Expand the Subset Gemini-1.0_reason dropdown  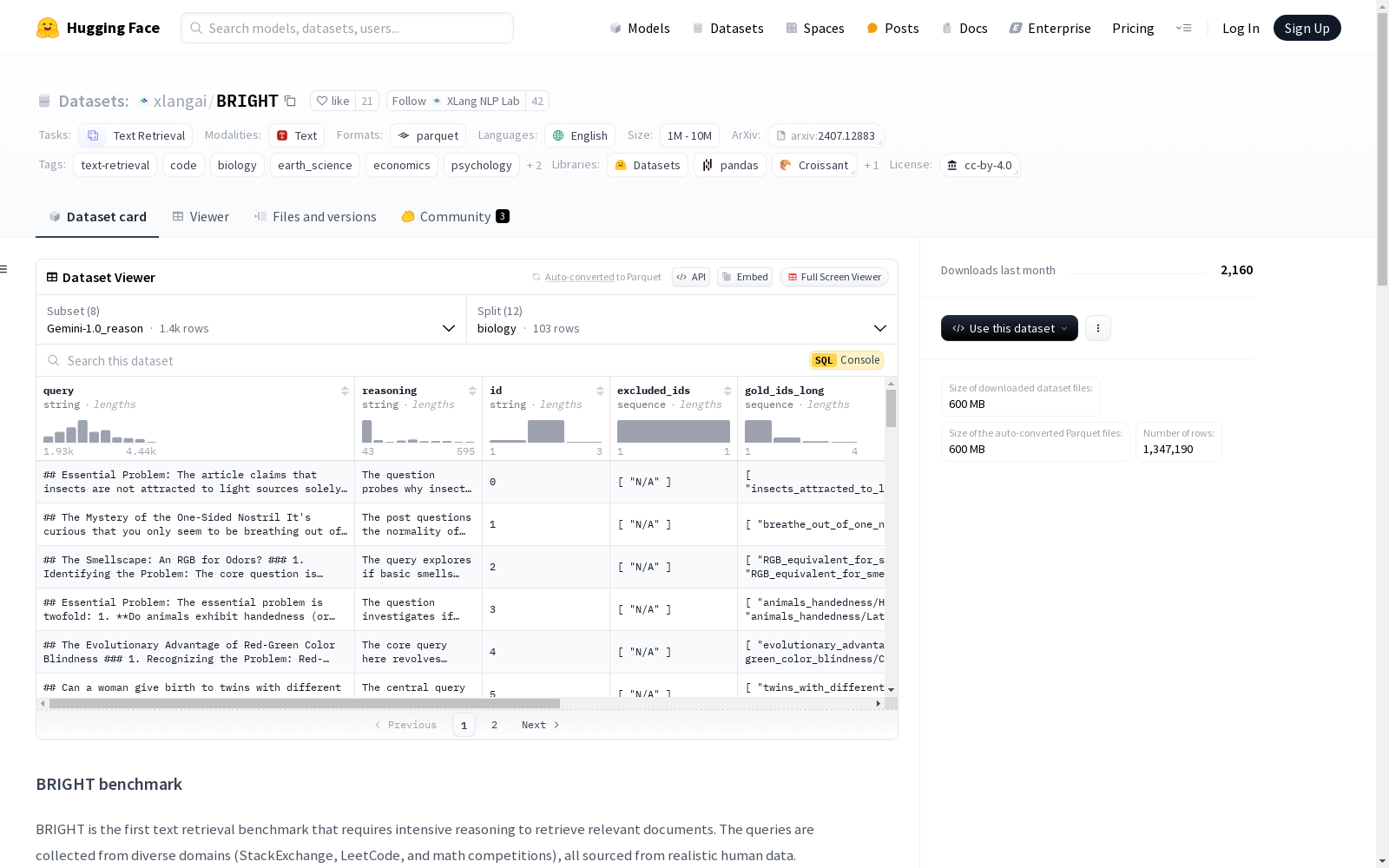(x=251, y=319)
